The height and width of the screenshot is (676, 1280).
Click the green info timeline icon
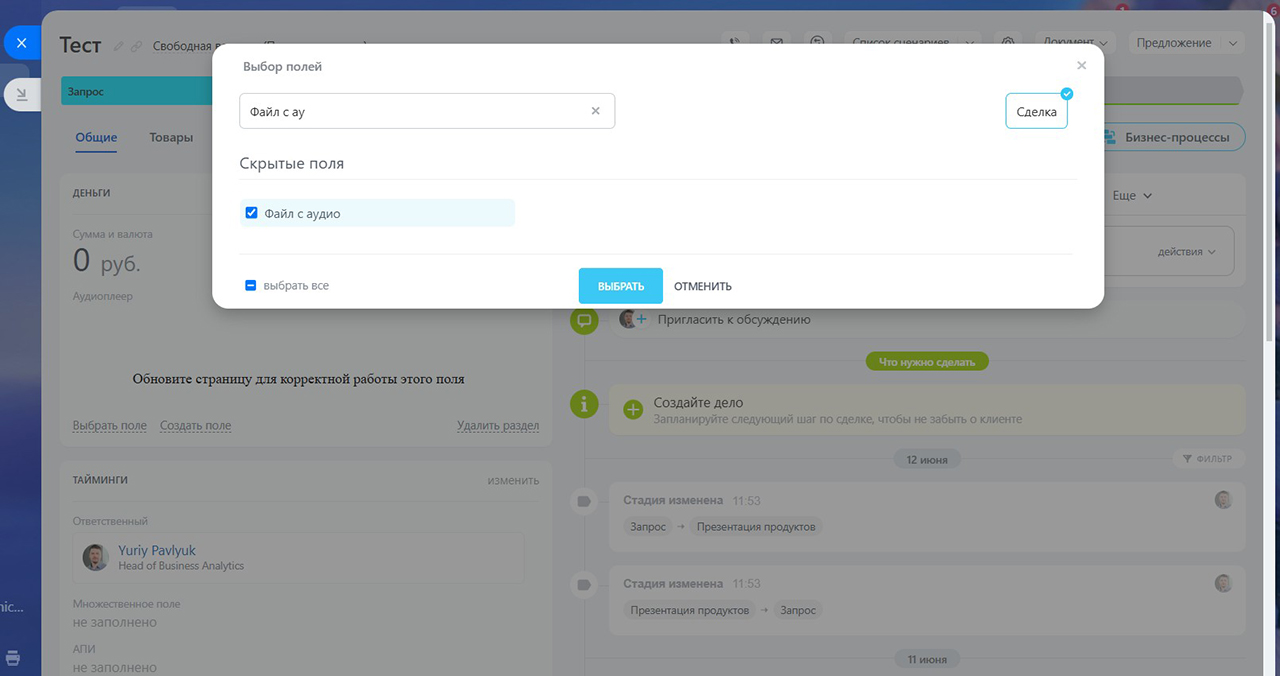point(584,404)
